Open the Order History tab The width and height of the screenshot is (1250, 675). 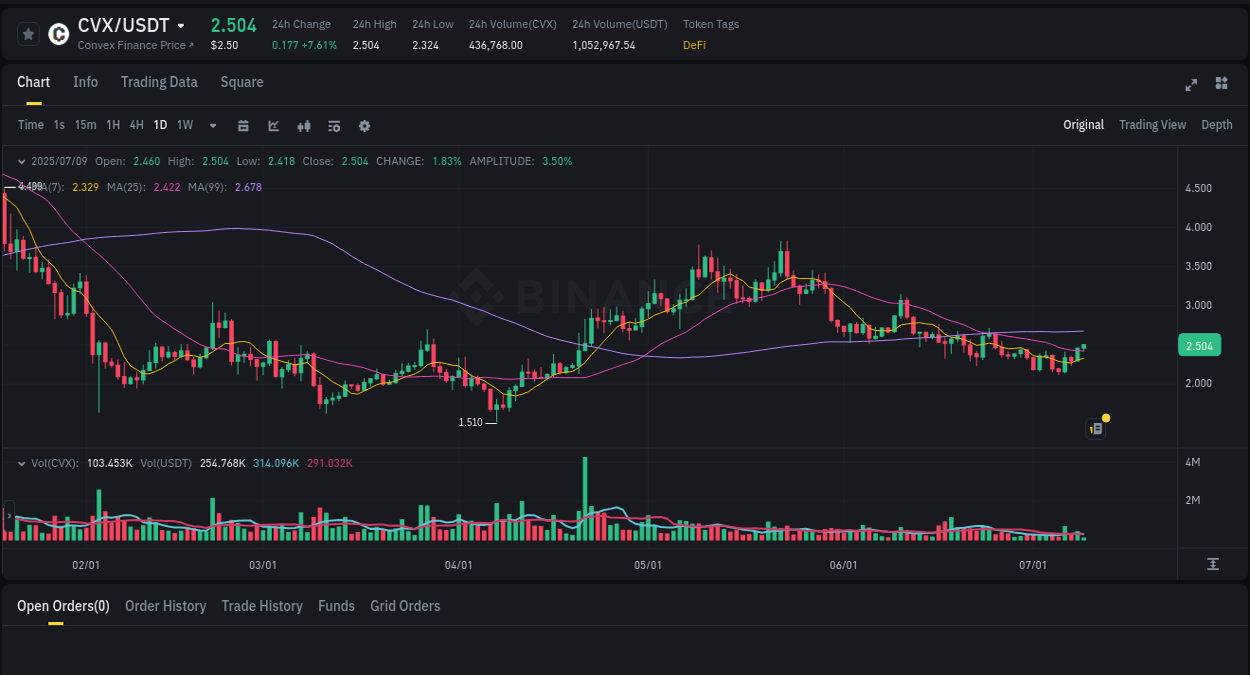click(165, 606)
